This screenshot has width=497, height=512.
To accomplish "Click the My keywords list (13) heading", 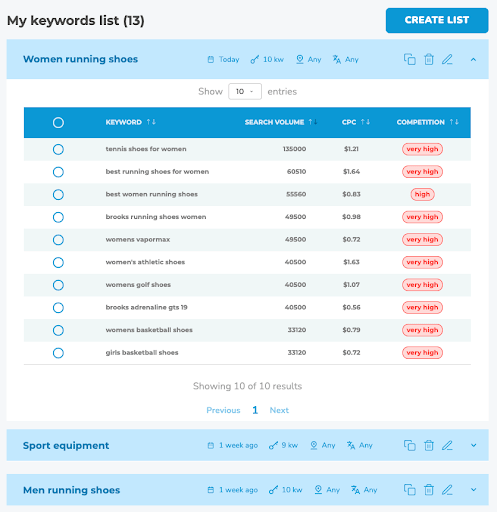I will (76, 21).
